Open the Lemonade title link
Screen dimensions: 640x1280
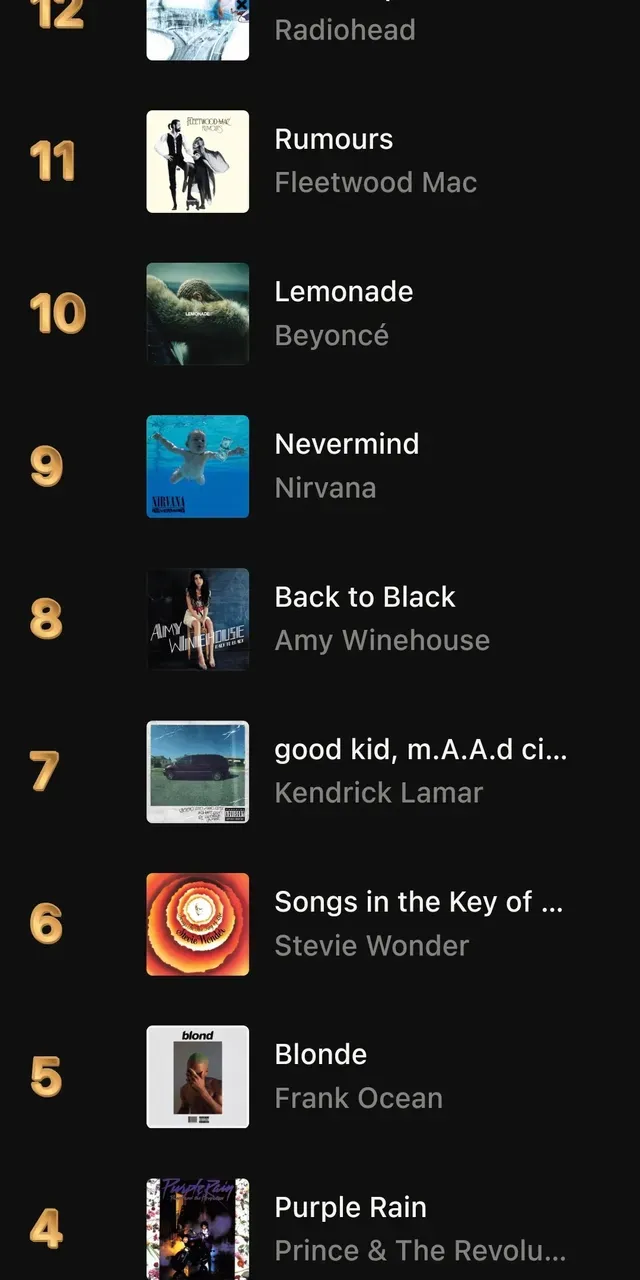344,292
